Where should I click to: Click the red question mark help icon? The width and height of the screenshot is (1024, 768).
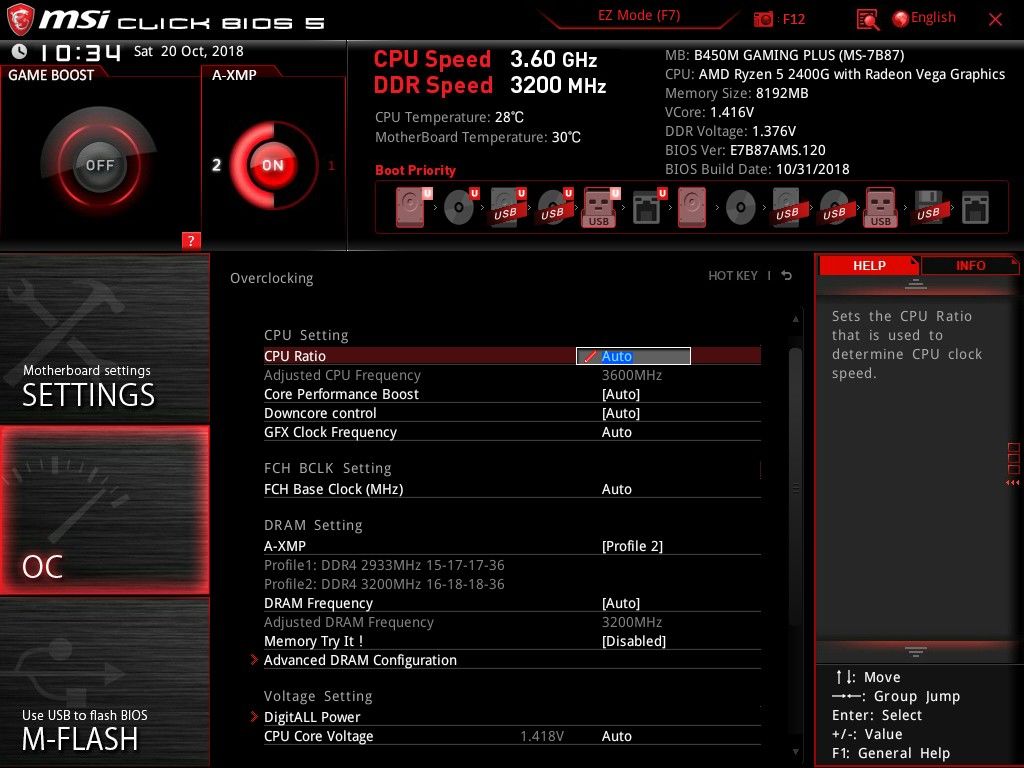(x=191, y=240)
